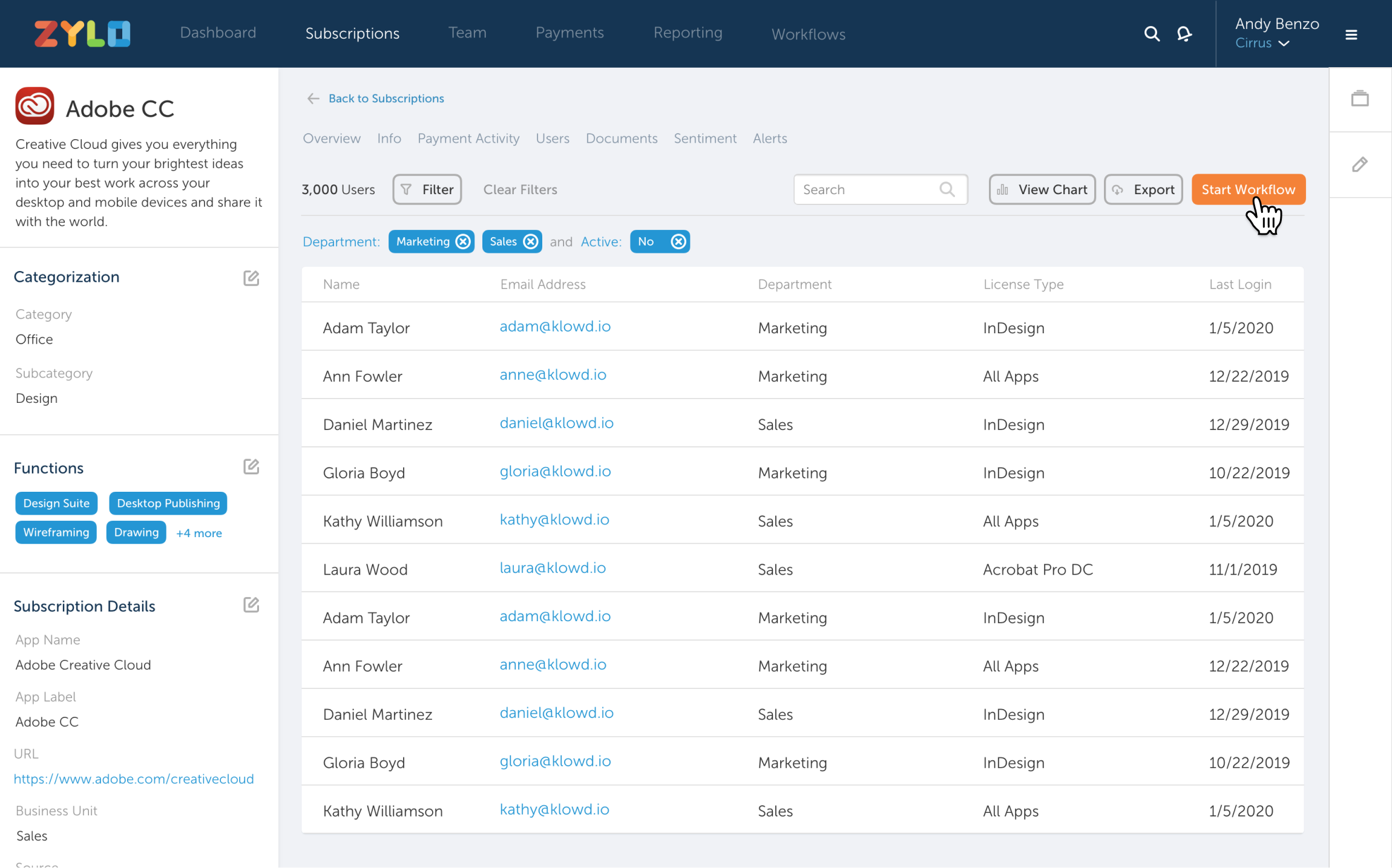Expand the Cirrus company dropdown
1392x868 pixels.
pos(1262,43)
